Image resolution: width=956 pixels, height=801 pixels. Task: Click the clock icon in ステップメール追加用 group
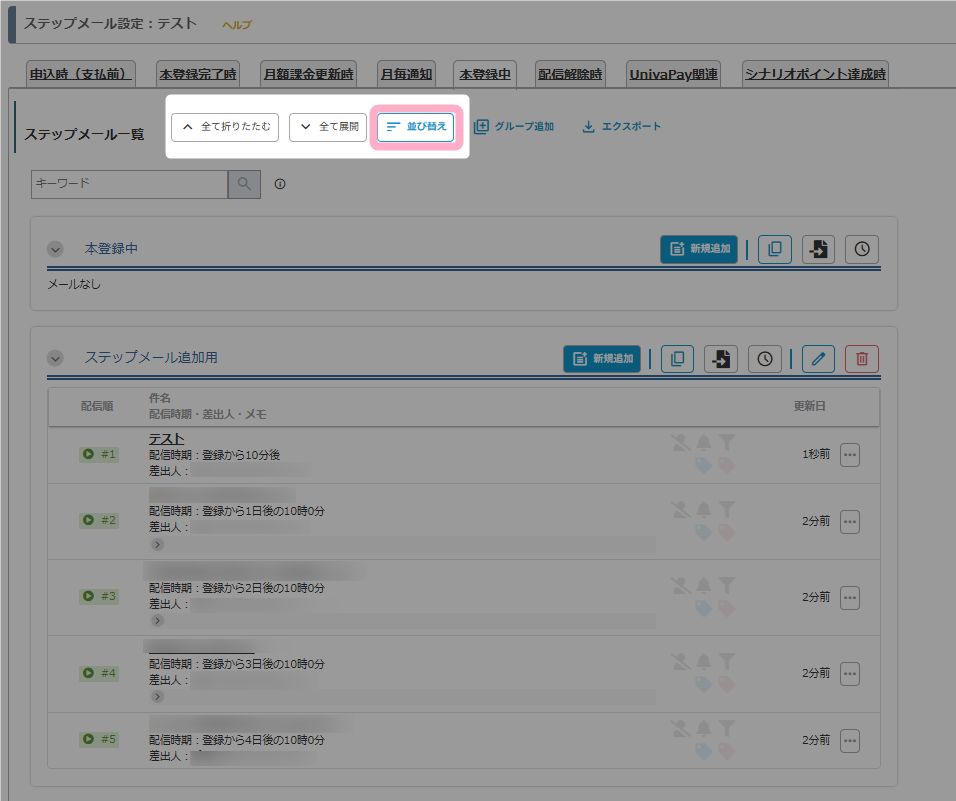pos(765,358)
